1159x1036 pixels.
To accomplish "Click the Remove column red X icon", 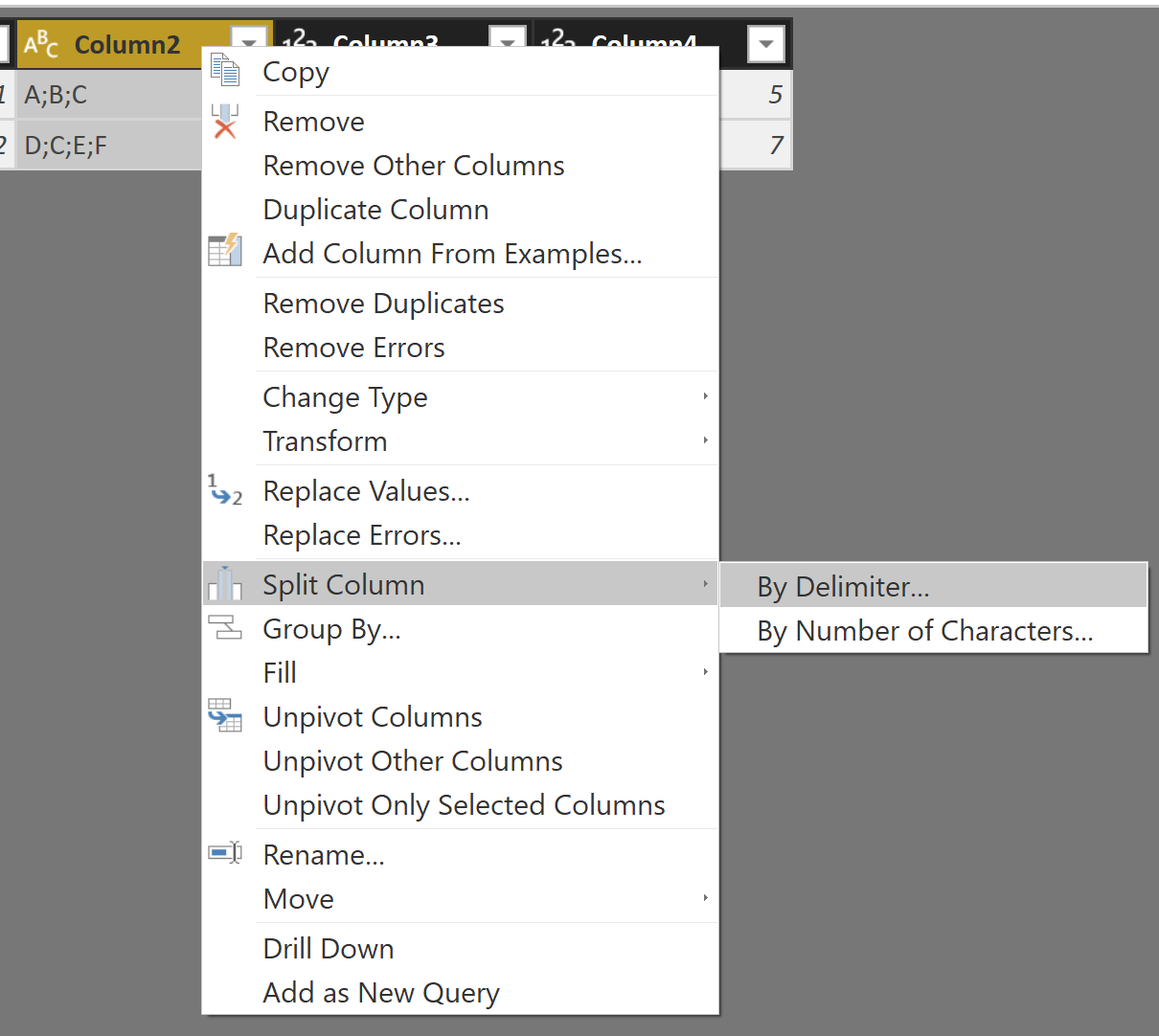I will pyautogui.click(x=225, y=122).
